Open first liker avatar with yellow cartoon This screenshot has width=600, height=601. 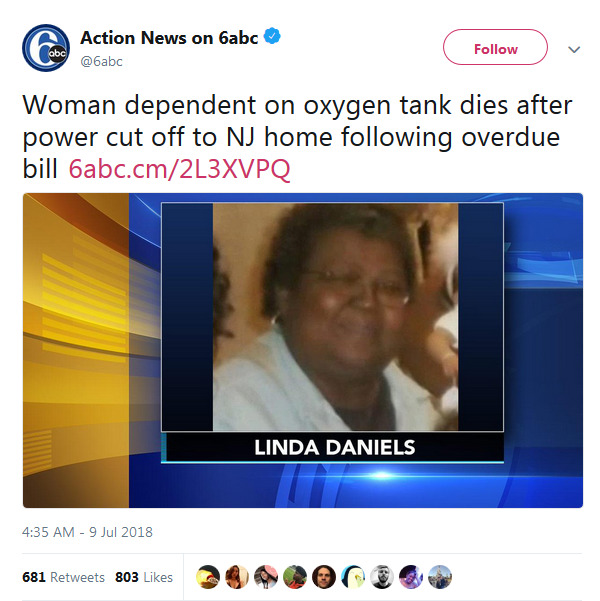click(x=208, y=577)
